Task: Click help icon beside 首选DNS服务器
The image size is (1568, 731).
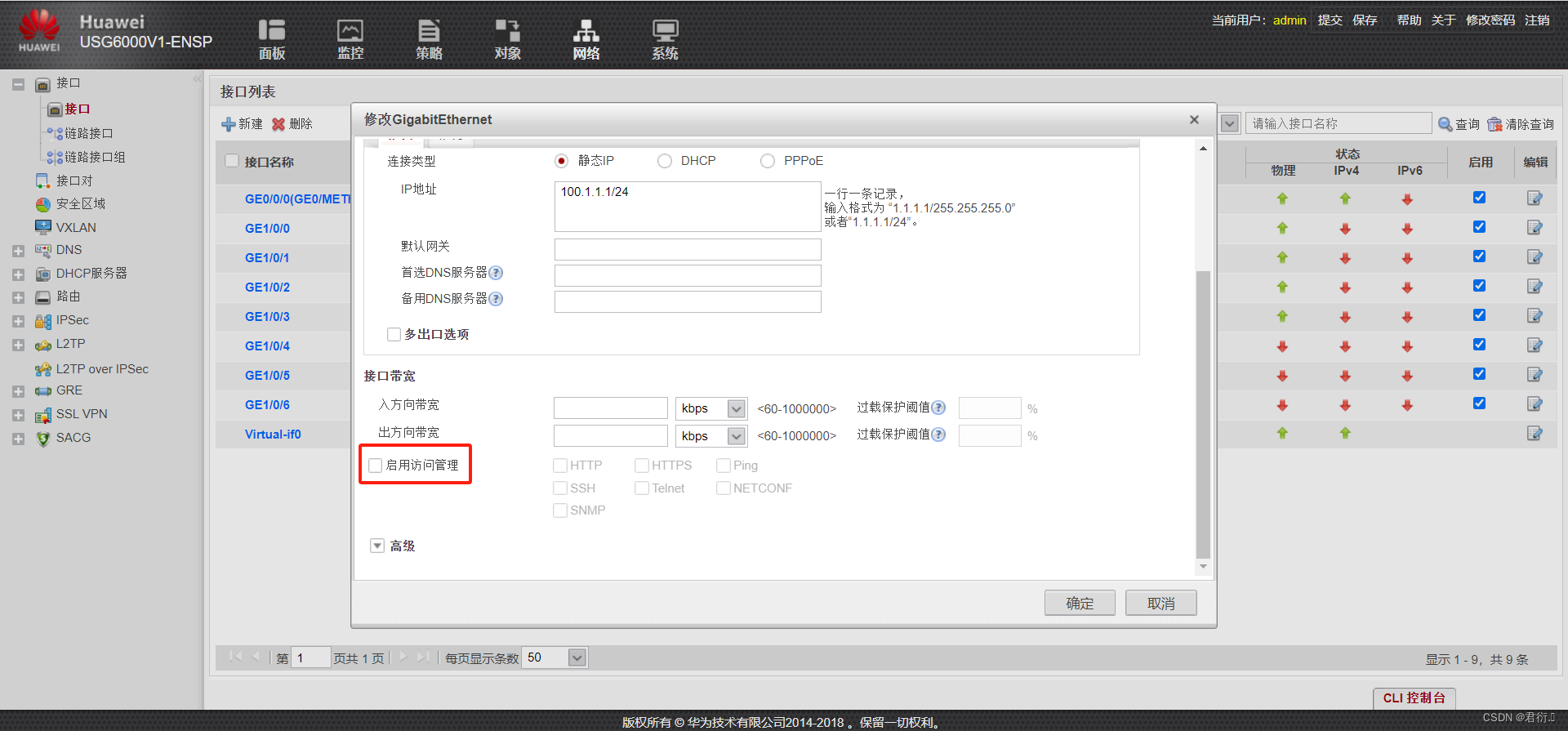Action: coord(496,273)
